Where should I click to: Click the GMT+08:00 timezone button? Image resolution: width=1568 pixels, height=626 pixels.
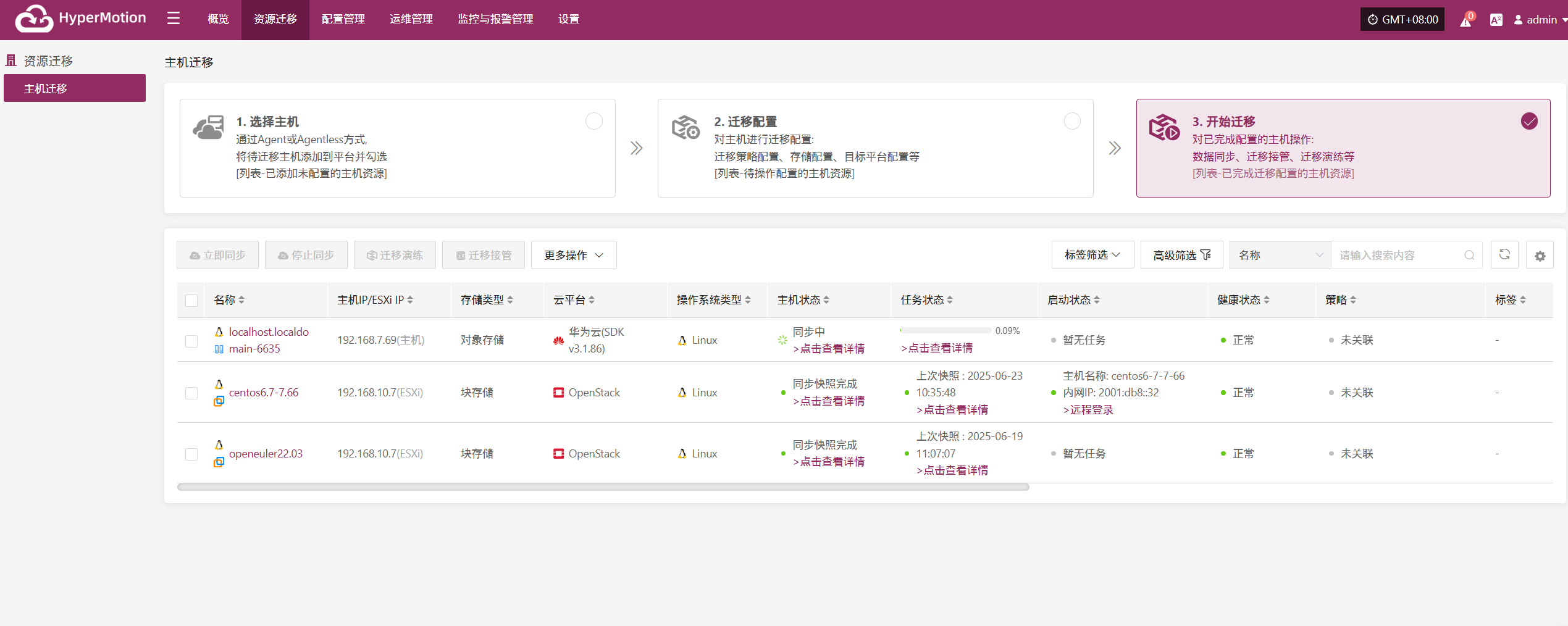[x=1402, y=20]
